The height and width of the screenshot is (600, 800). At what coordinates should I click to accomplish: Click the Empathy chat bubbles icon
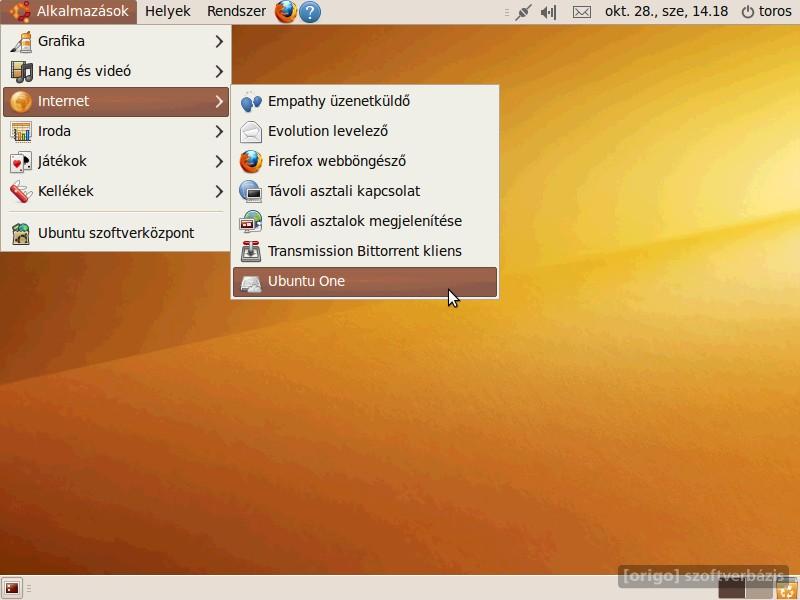point(251,102)
